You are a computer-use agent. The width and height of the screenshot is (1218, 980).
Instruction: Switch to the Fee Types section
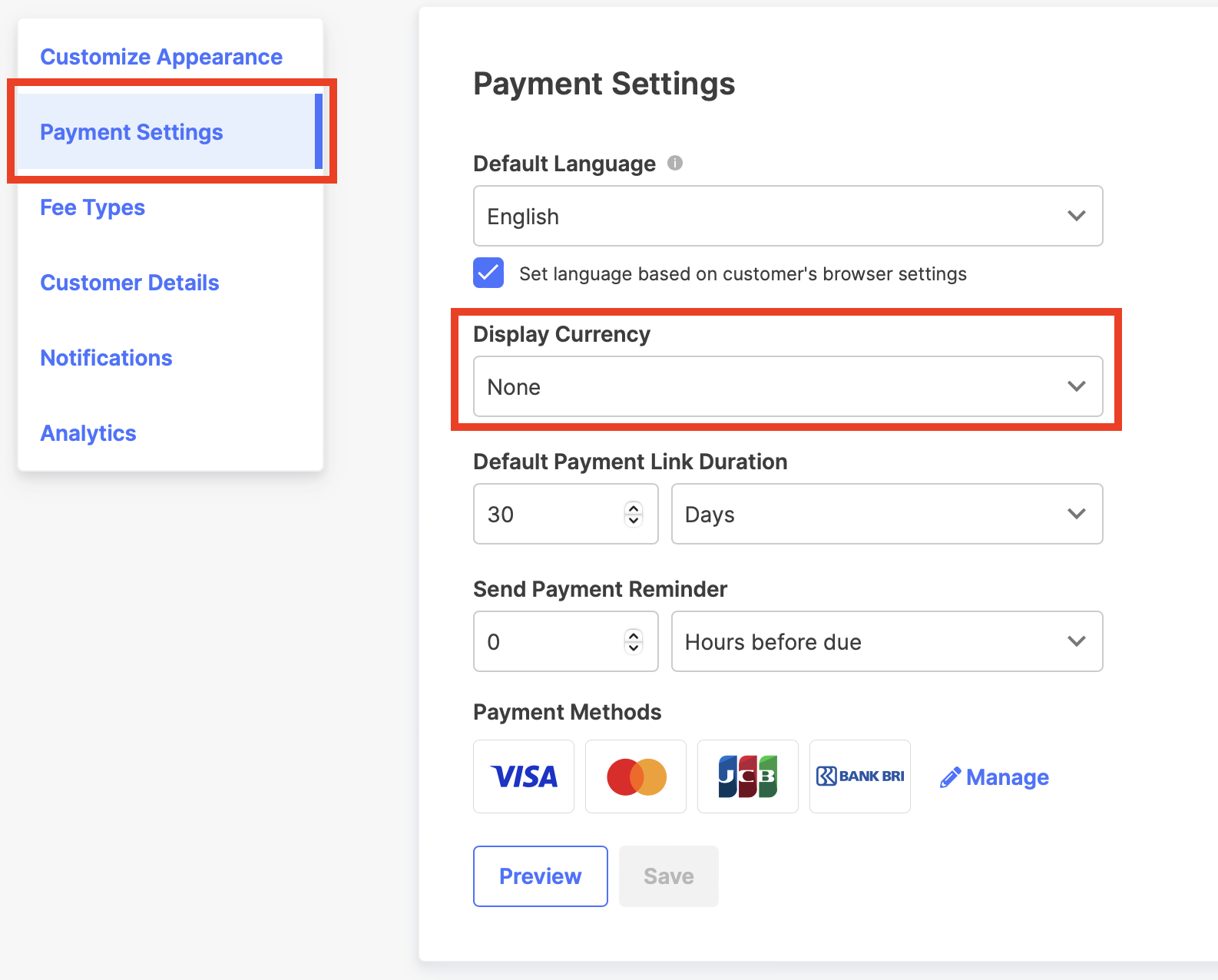pos(92,207)
